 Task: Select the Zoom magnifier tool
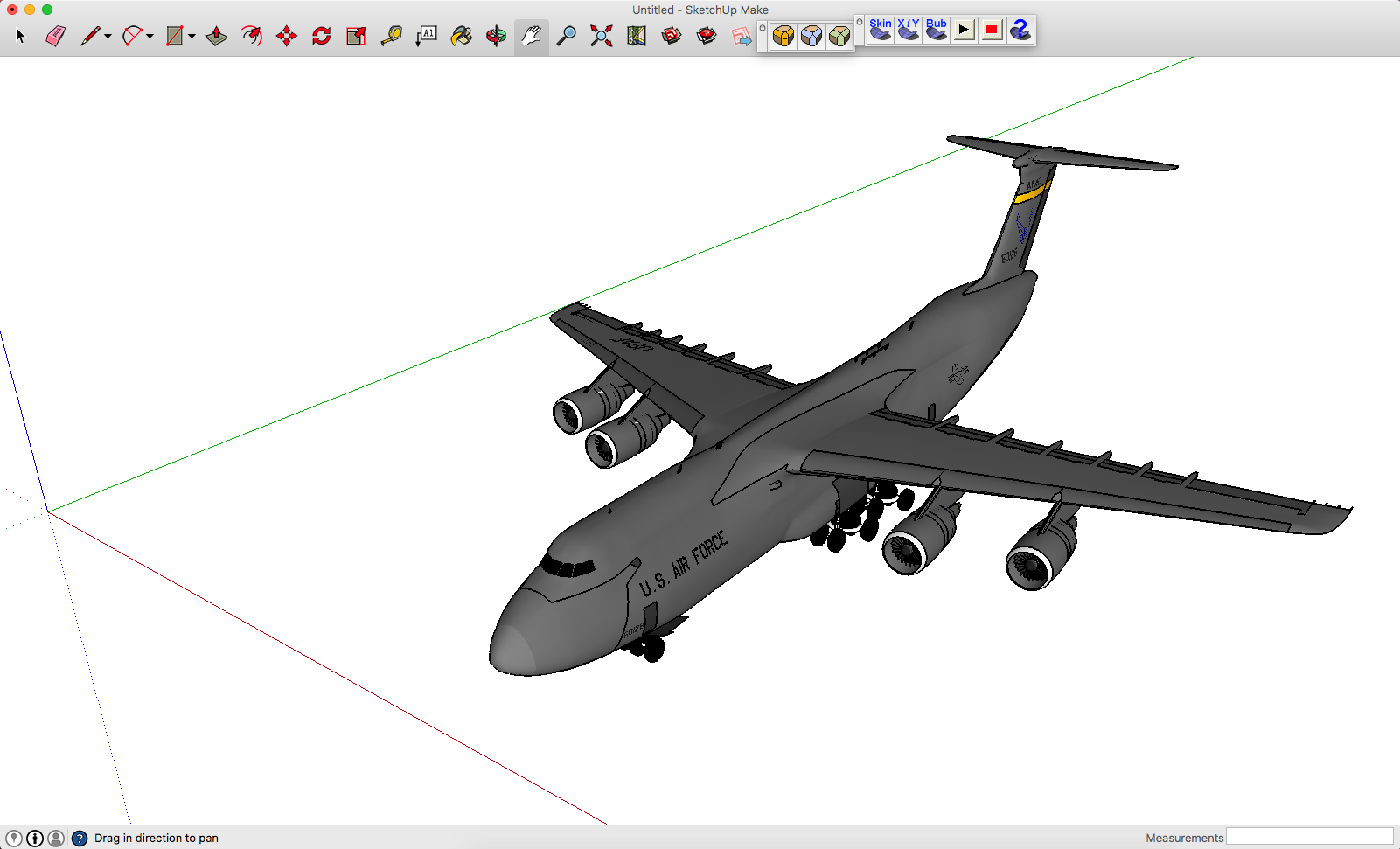567,36
